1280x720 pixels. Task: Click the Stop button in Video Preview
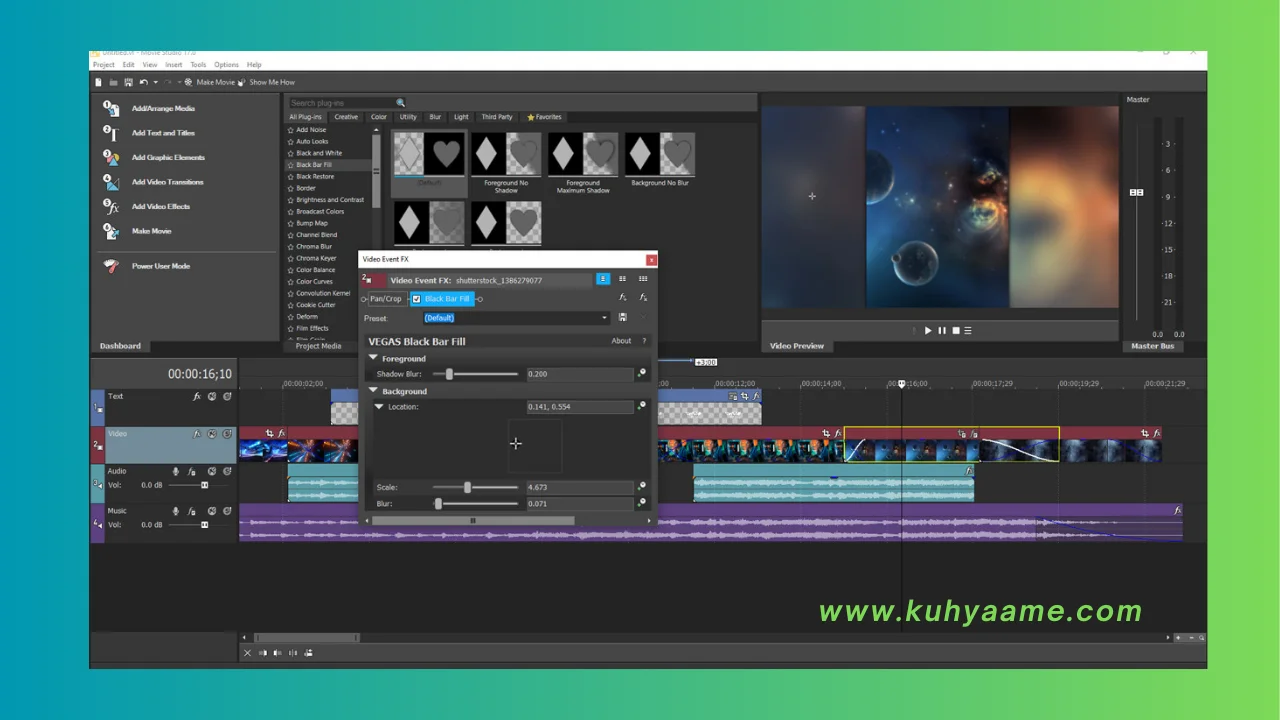pyautogui.click(x=955, y=330)
